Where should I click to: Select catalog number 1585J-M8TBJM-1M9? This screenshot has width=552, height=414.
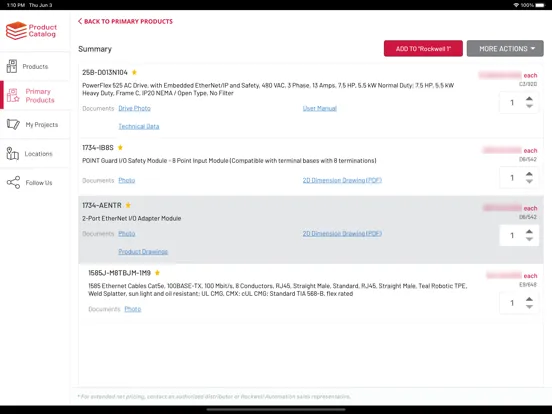tap(119, 273)
